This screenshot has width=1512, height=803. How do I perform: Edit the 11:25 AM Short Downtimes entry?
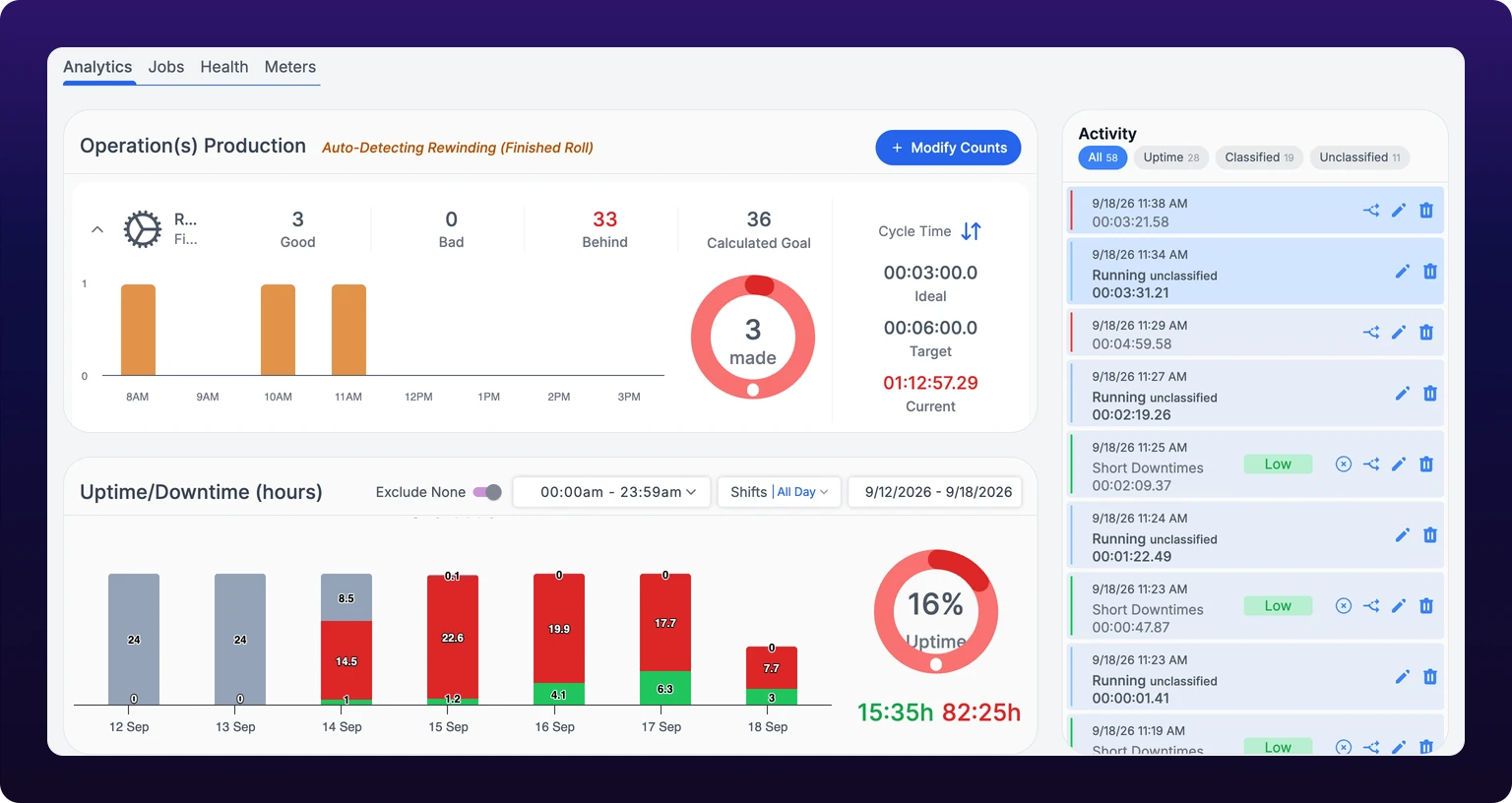pyautogui.click(x=1398, y=464)
